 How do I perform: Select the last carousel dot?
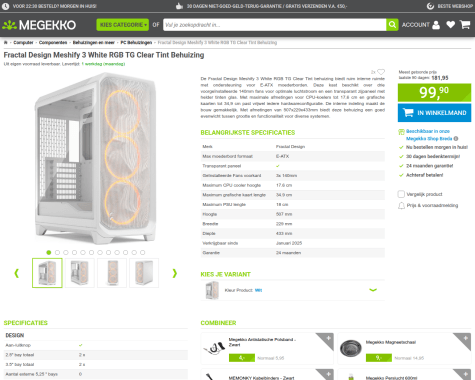tap(142, 252)
